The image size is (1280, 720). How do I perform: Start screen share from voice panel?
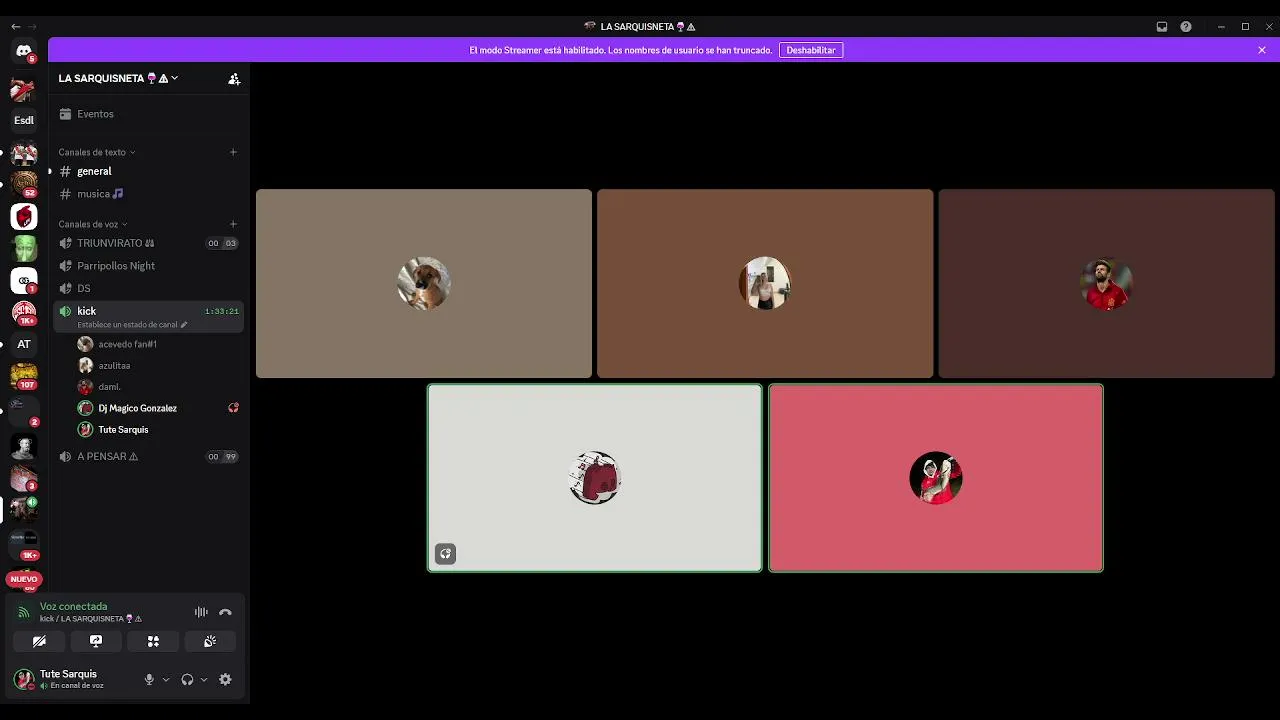pos(96,641)
